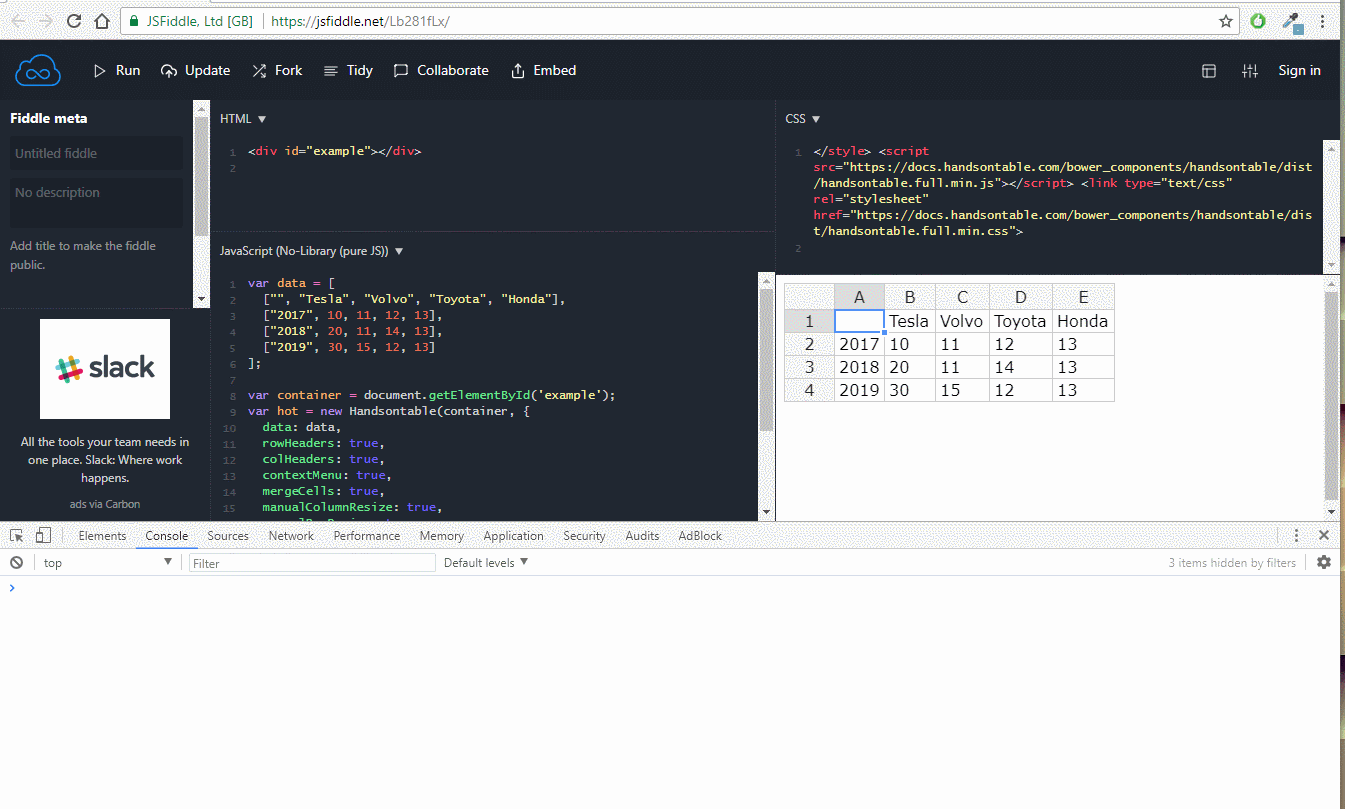Image resolution: width=1345 pixels, height=809 pixels.
Task: Open the ads via Carbon link
Action: [x=104, y=503]
